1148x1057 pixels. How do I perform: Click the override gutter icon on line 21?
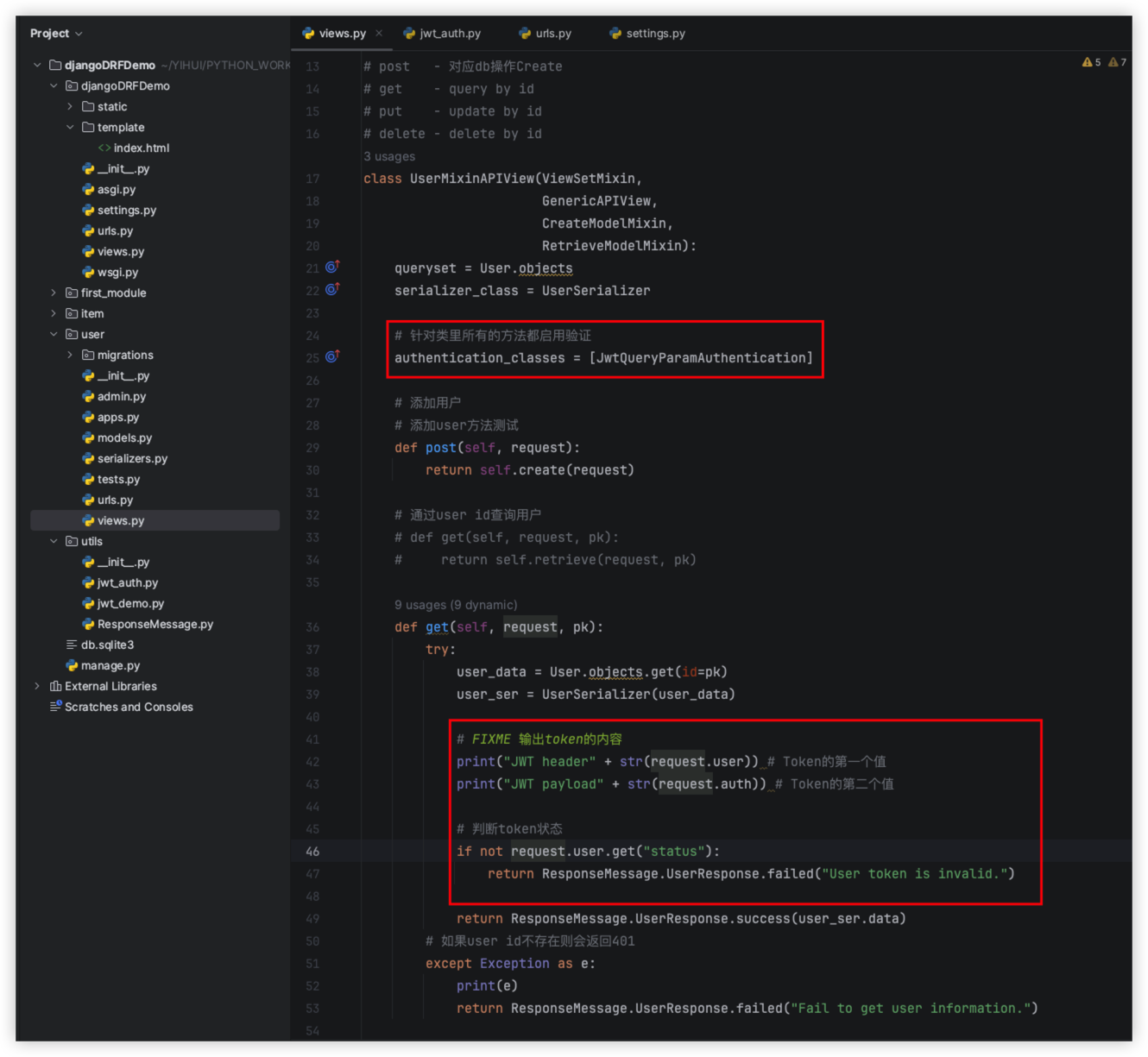332,267
